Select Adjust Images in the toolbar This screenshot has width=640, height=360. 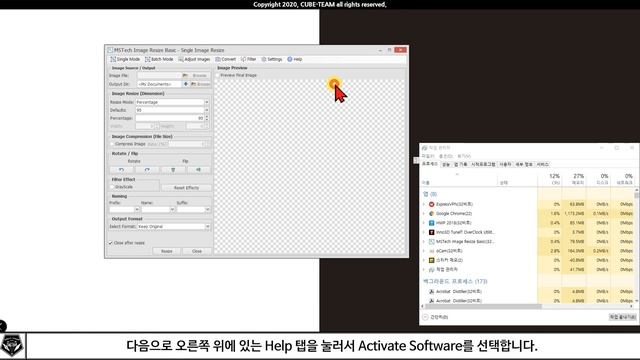click(194, 59)
